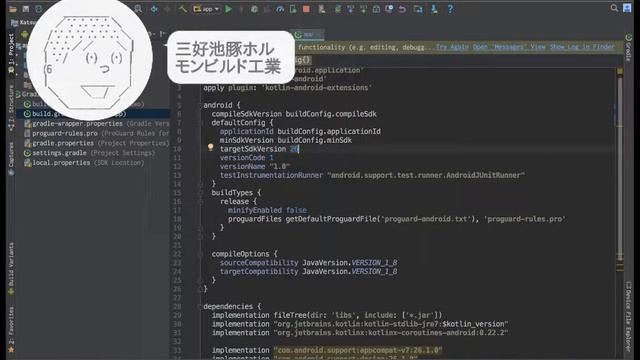
Task: Toggle the Gradle tool window tab
Action: 629,47
